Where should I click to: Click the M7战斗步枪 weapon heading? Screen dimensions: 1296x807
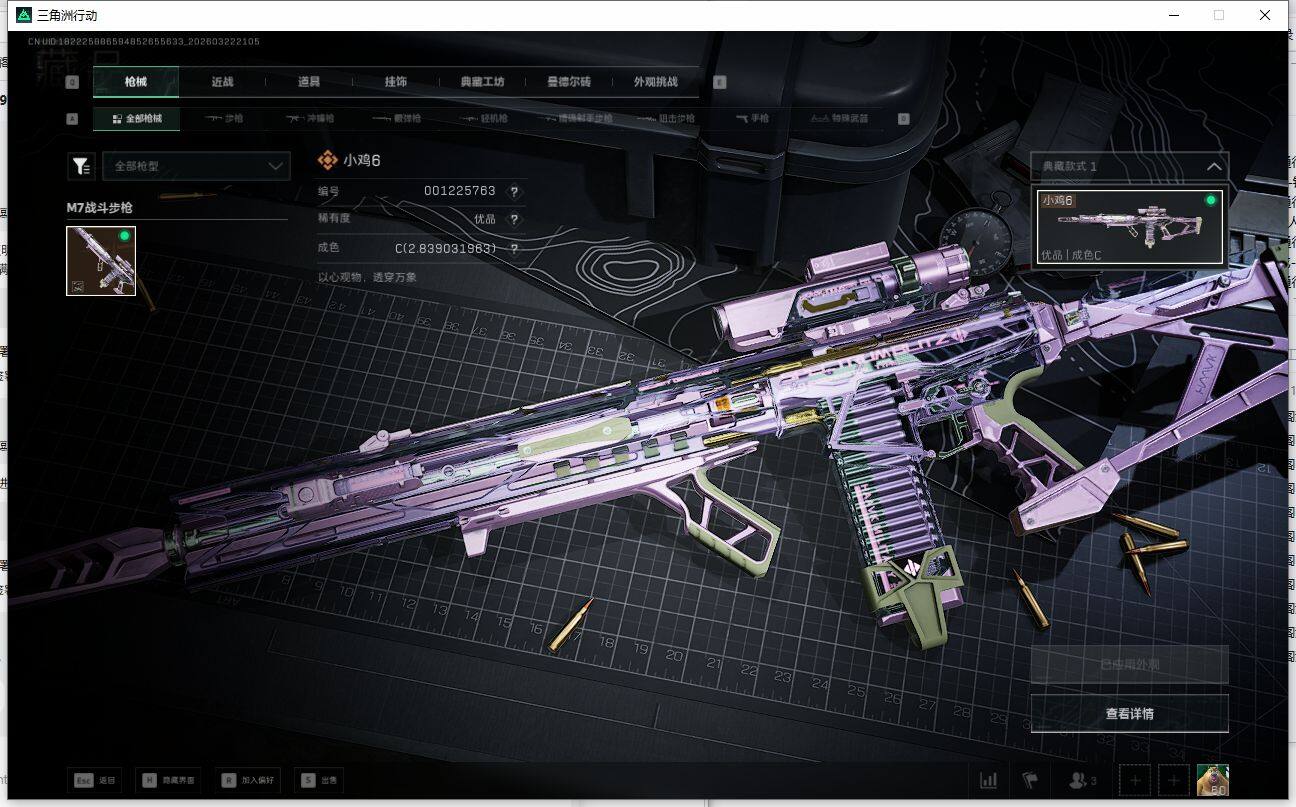click(99, 208)
